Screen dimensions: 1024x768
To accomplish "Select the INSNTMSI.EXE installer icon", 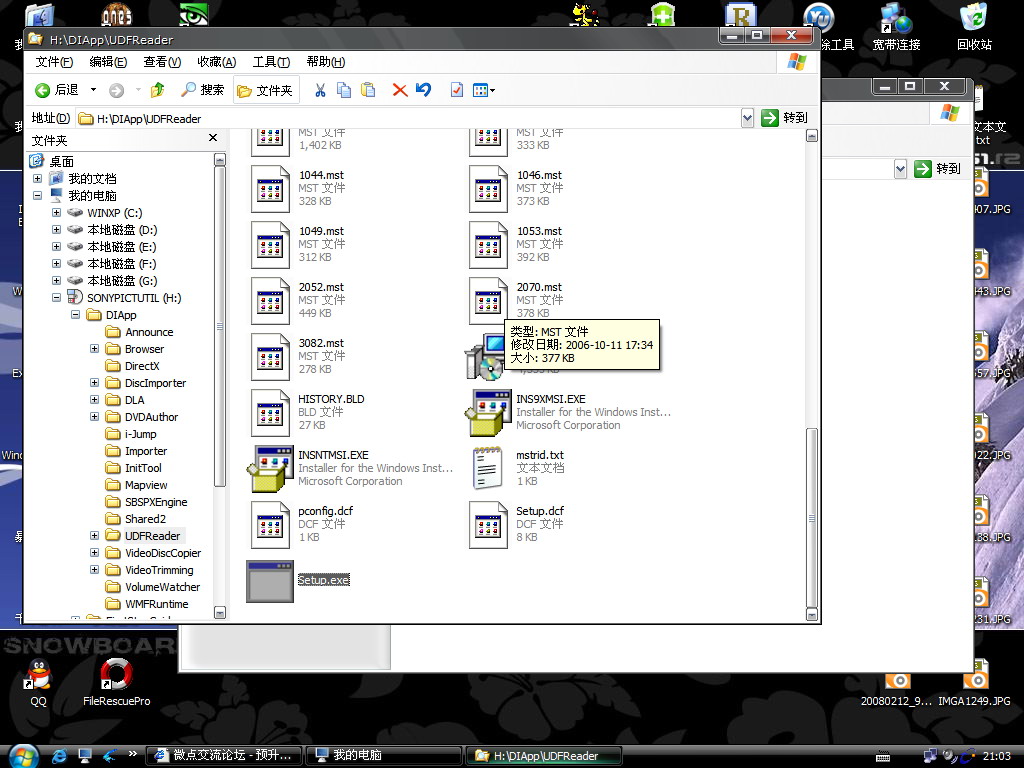I will [270, 469].
